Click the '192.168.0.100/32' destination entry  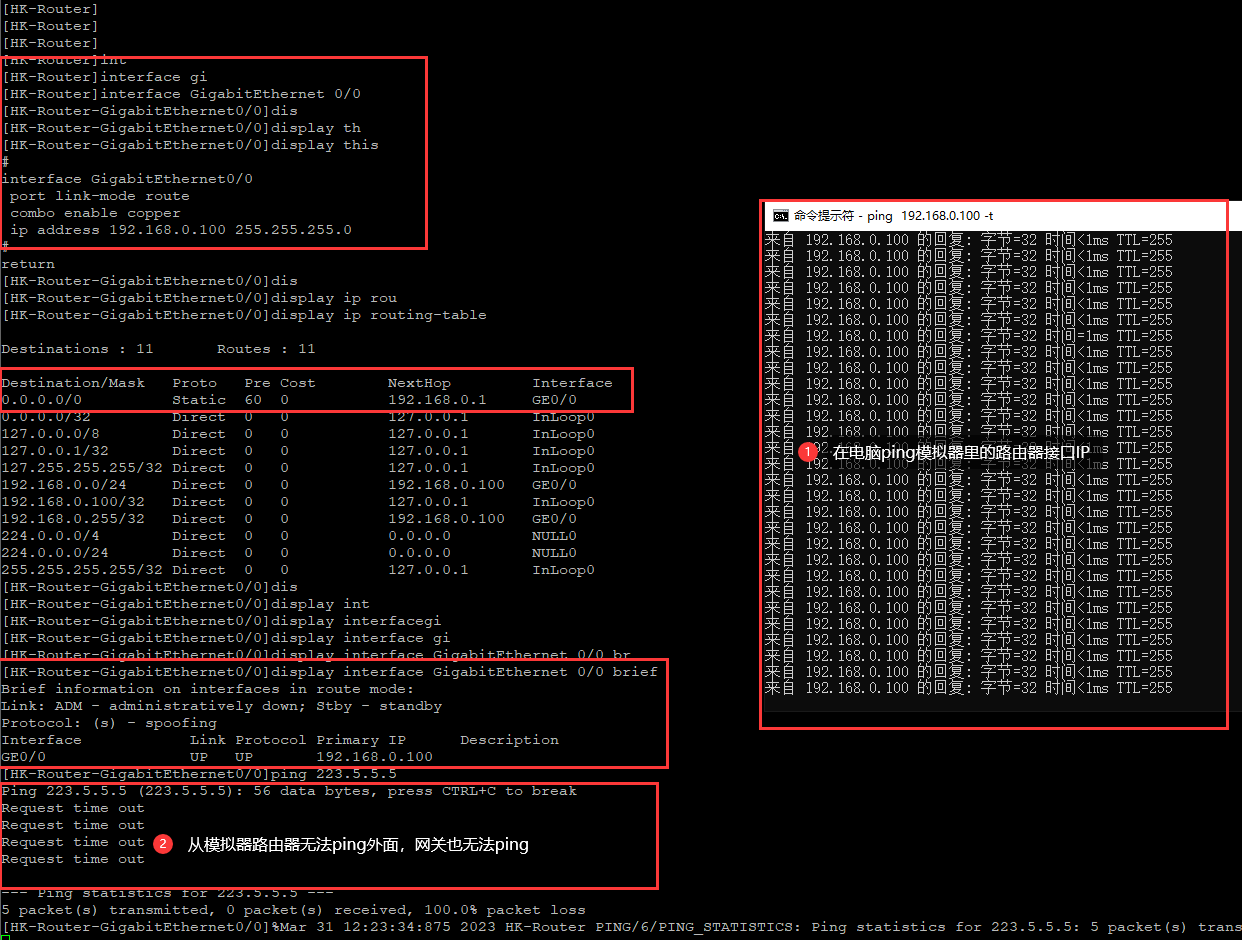tap(73, 502)
